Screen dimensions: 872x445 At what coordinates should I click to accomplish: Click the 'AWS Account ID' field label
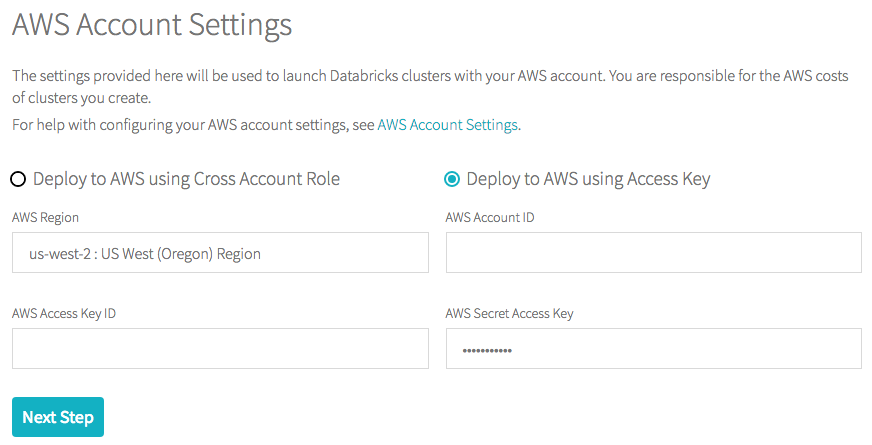[x=489, y=218]
